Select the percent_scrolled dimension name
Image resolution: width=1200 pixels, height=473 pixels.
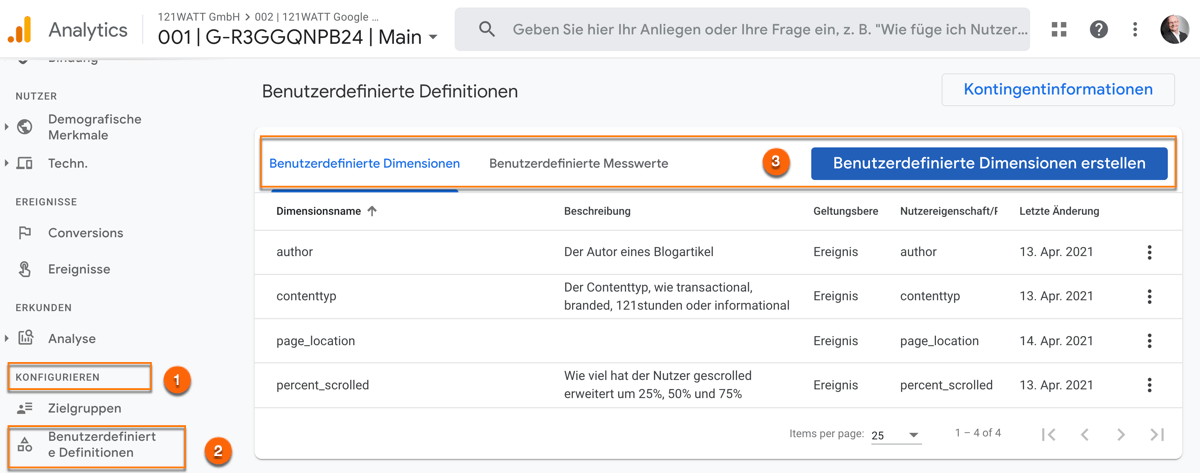[x=323, y=385]
